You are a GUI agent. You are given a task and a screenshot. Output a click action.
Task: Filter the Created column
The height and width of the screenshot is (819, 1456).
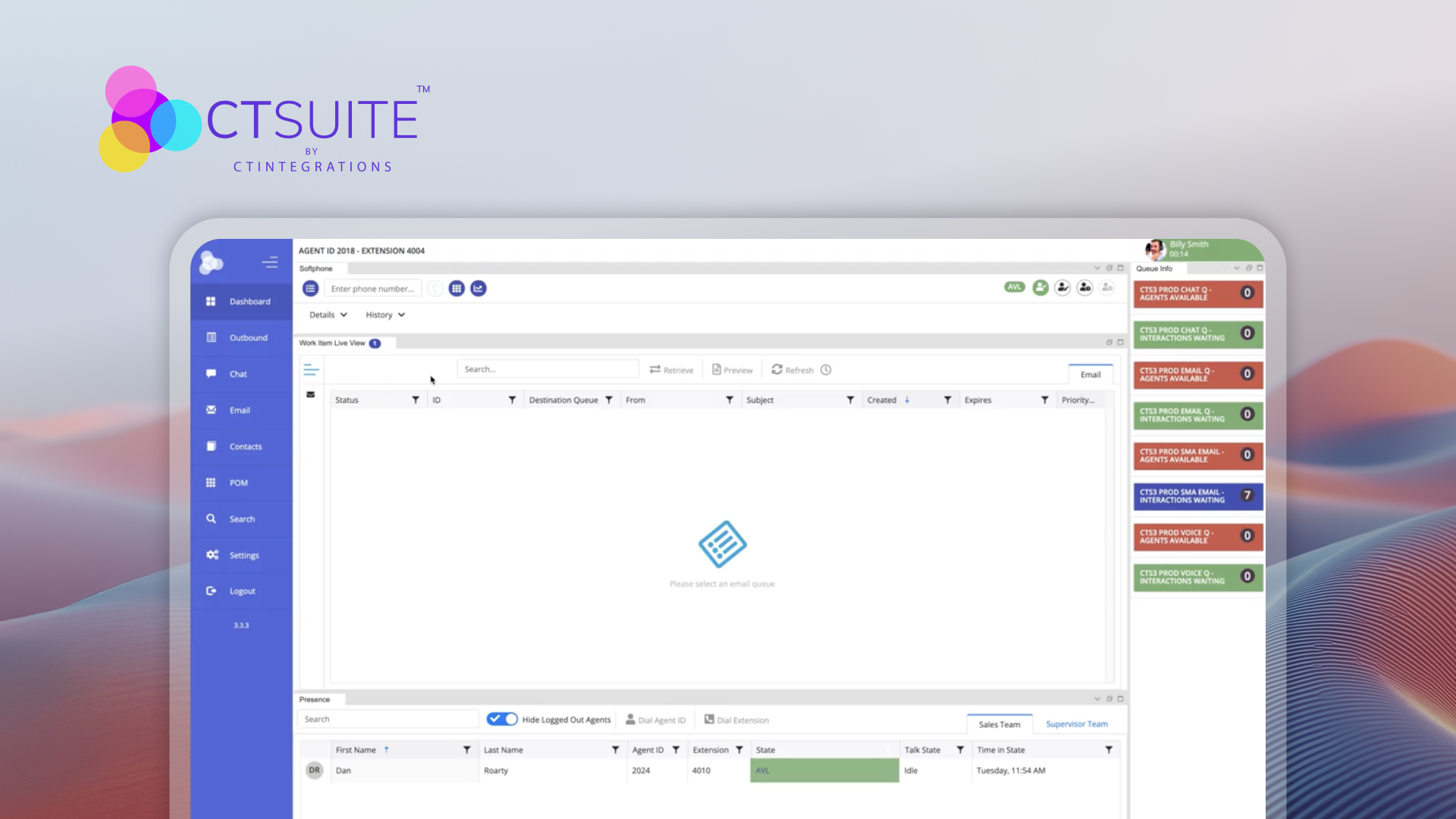tap(947, 400)
